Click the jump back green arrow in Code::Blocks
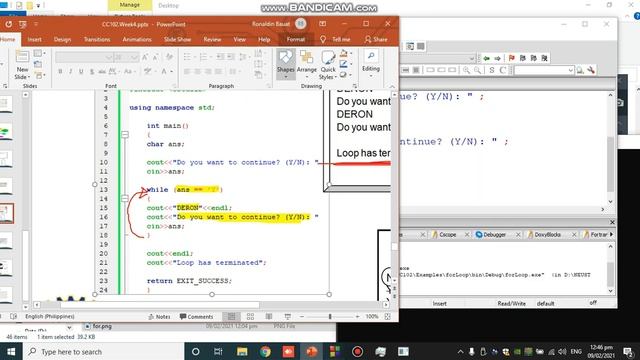Screen dimensions: 640x360 tap(487, 58)
